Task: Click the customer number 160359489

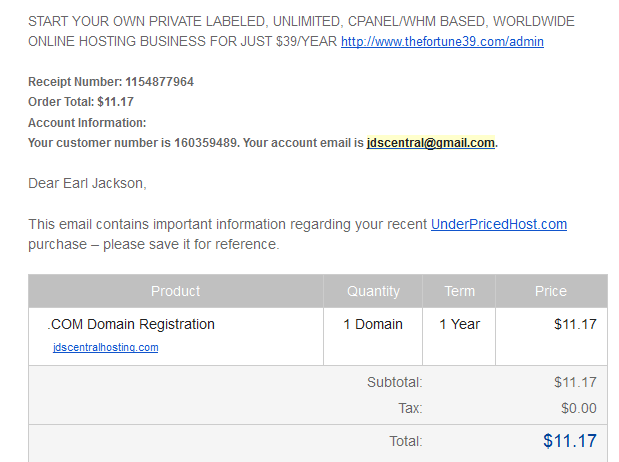Action: (205, 143)
